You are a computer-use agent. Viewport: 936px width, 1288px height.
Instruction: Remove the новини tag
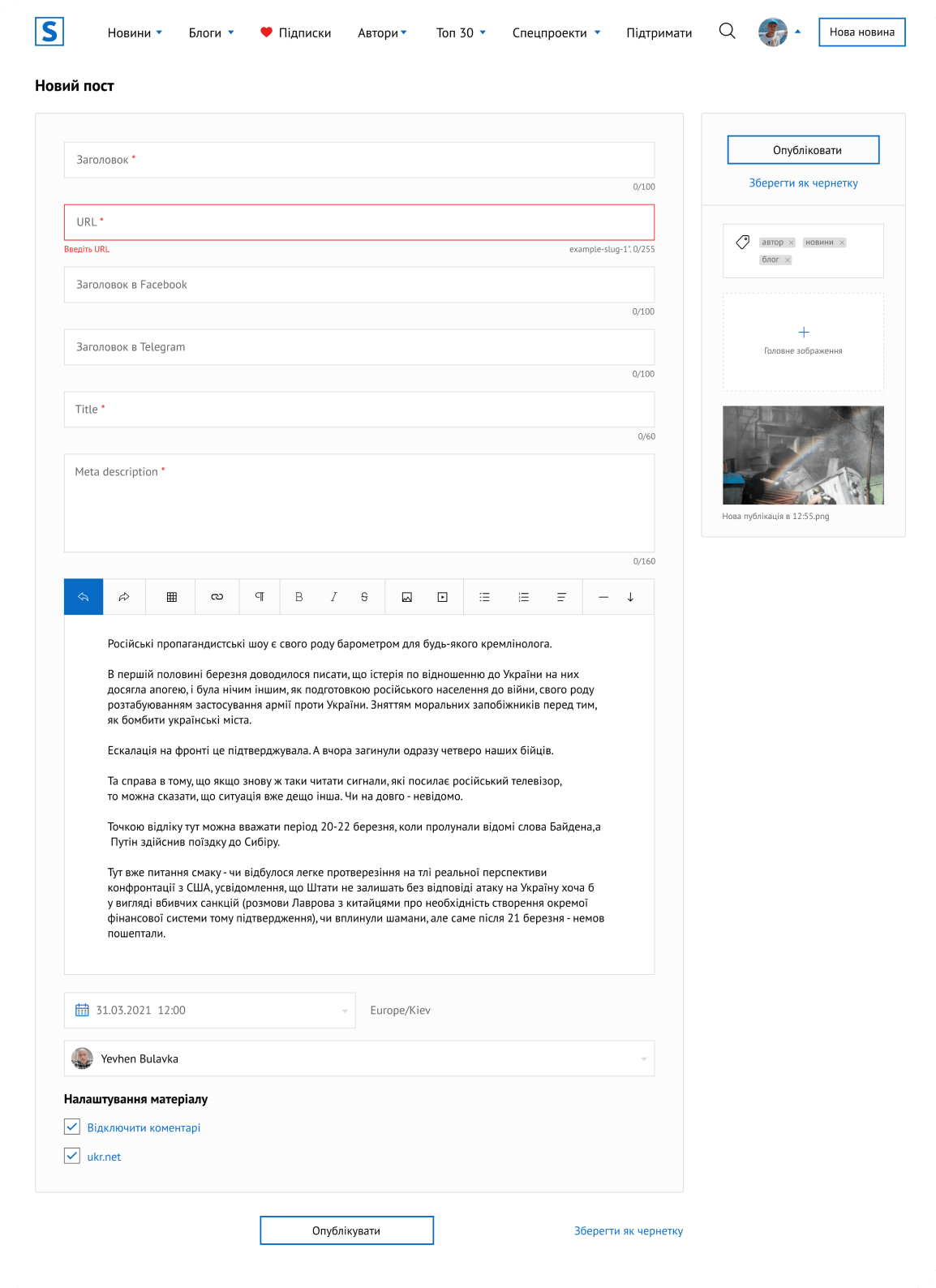tap(842, 243)
